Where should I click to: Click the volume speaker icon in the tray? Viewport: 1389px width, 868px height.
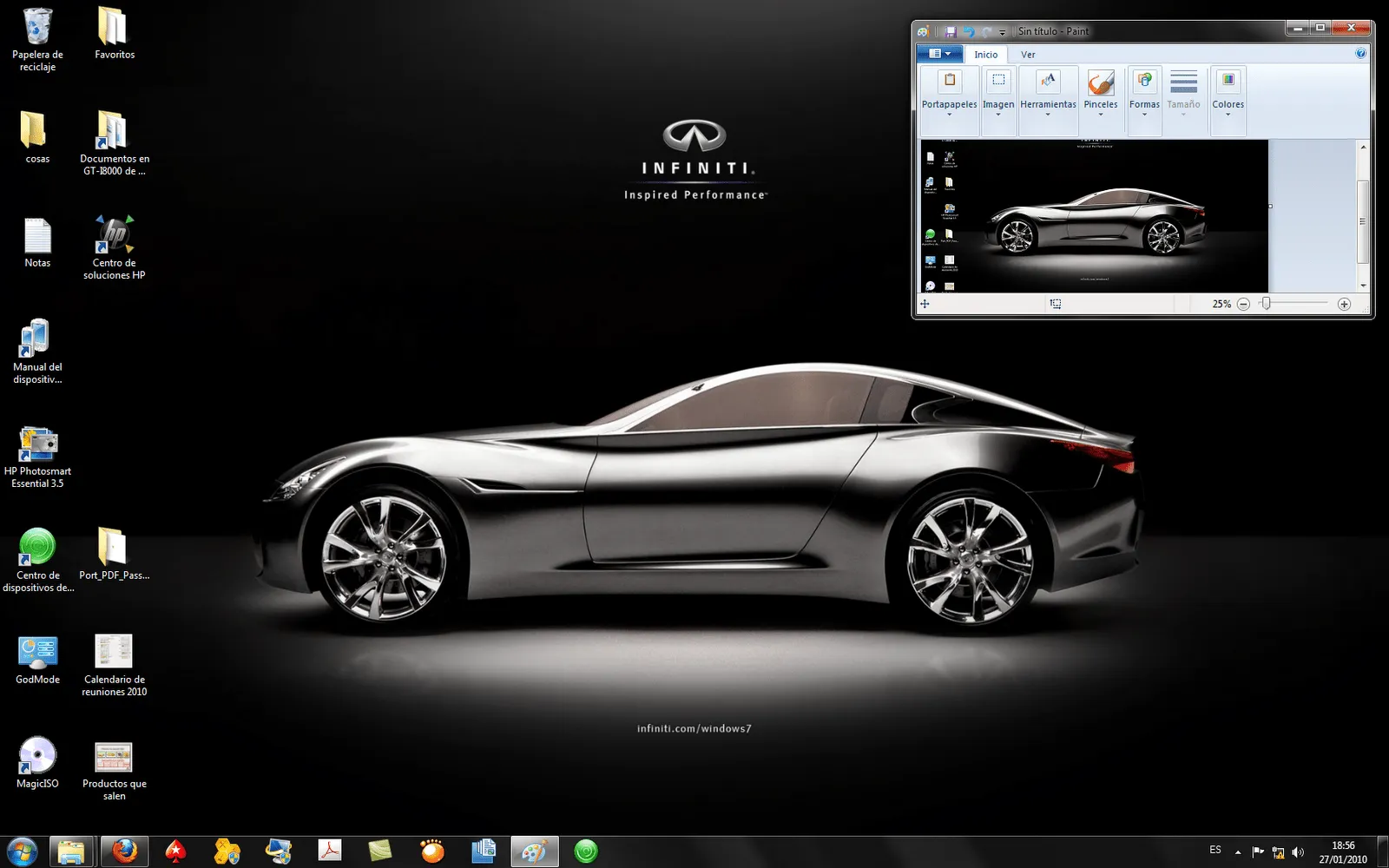tap(1298, 852)
